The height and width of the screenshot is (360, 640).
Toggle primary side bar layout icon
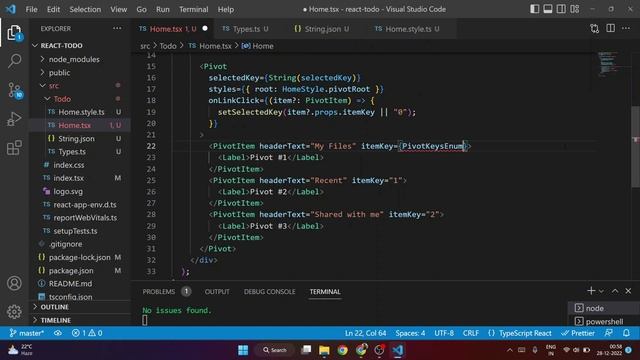coord(534,9)
